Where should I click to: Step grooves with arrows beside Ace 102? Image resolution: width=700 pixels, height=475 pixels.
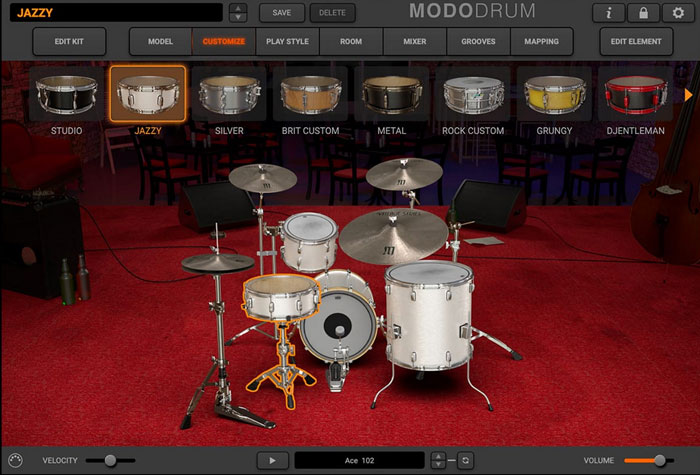(438, 460)
